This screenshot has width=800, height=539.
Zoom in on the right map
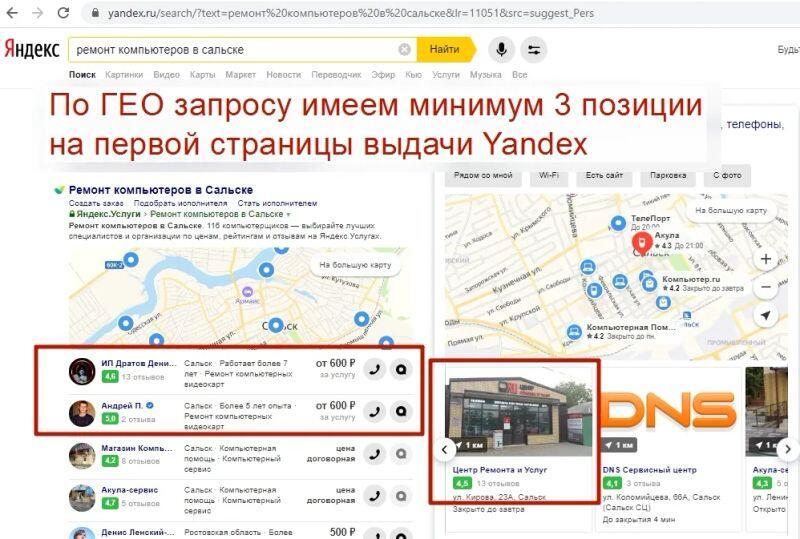(765, 259)
